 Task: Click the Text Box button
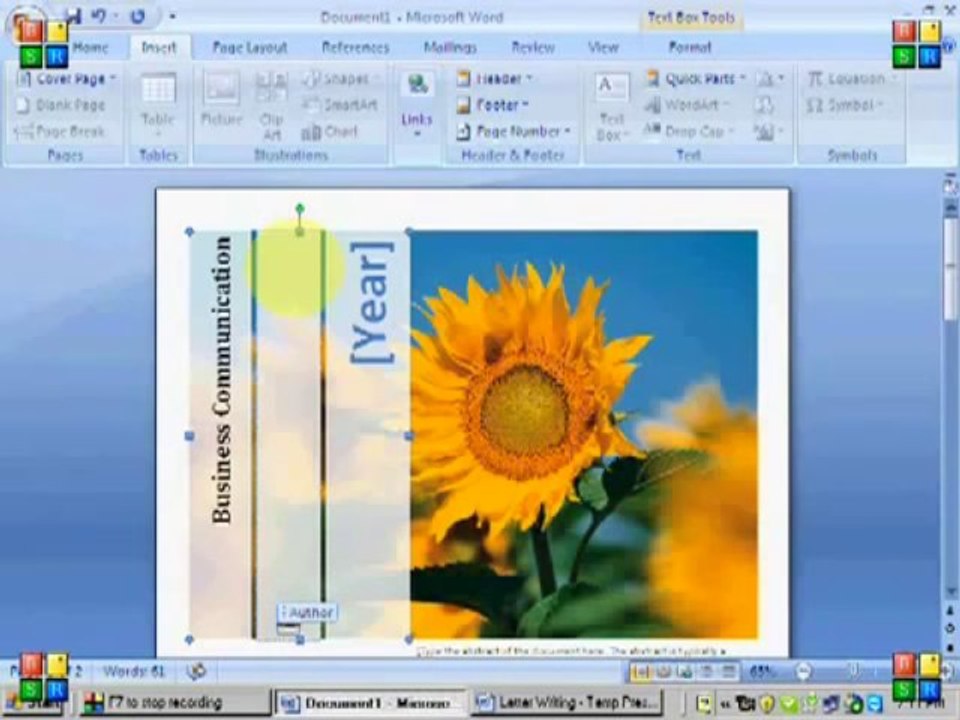(611, 107)
